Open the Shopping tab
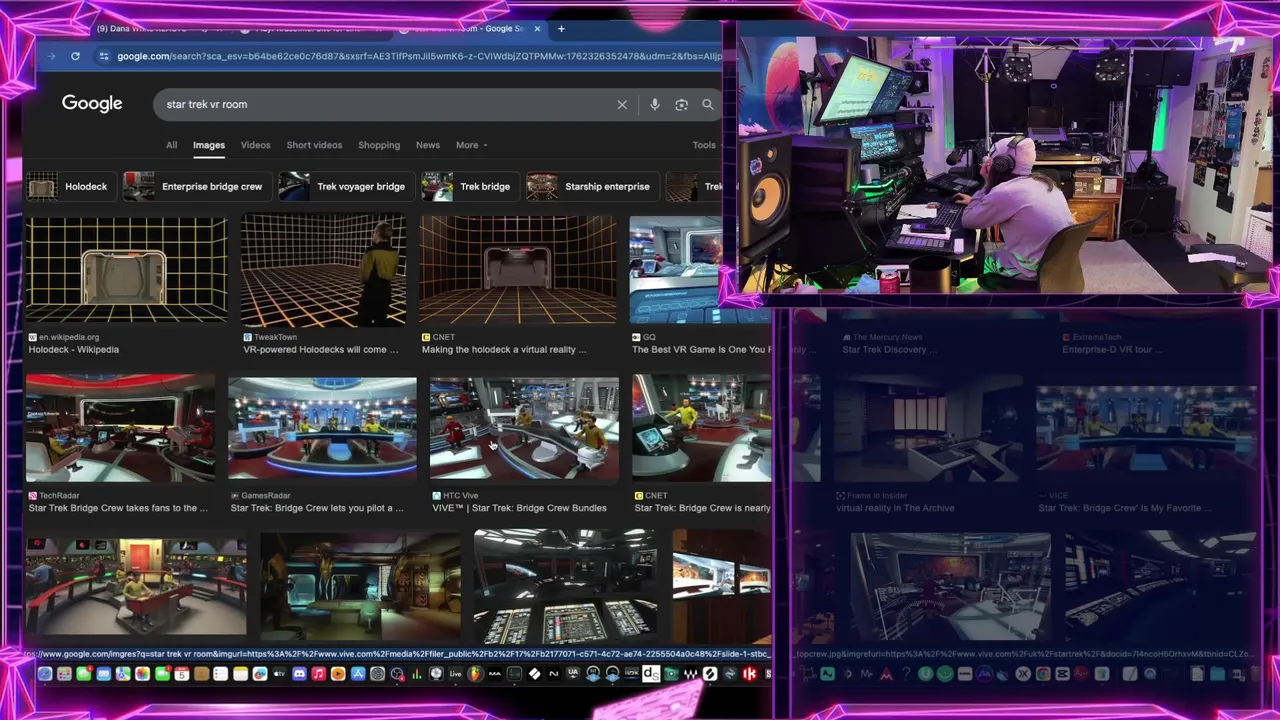The image size is (1280, 720). [x=379, y=145]
